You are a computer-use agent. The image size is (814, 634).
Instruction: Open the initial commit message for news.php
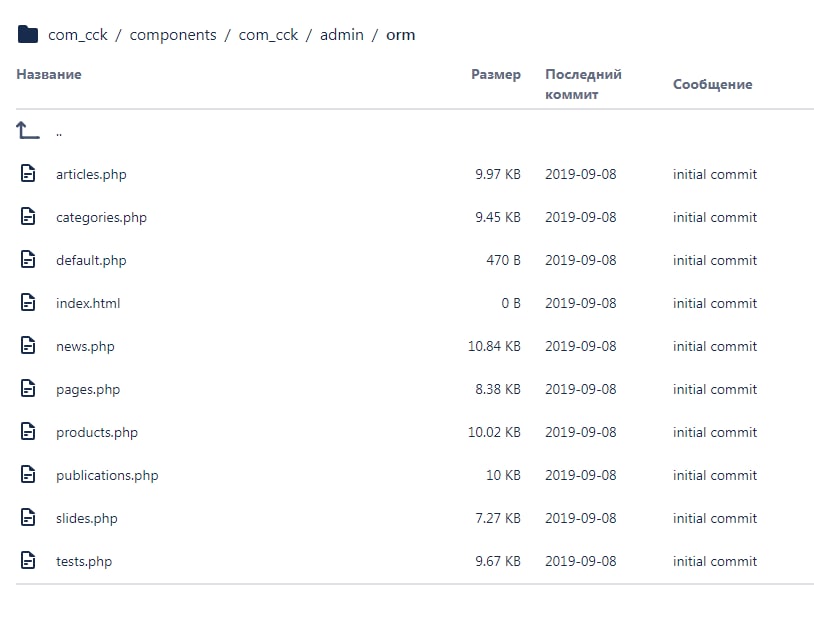pos(715,346)
